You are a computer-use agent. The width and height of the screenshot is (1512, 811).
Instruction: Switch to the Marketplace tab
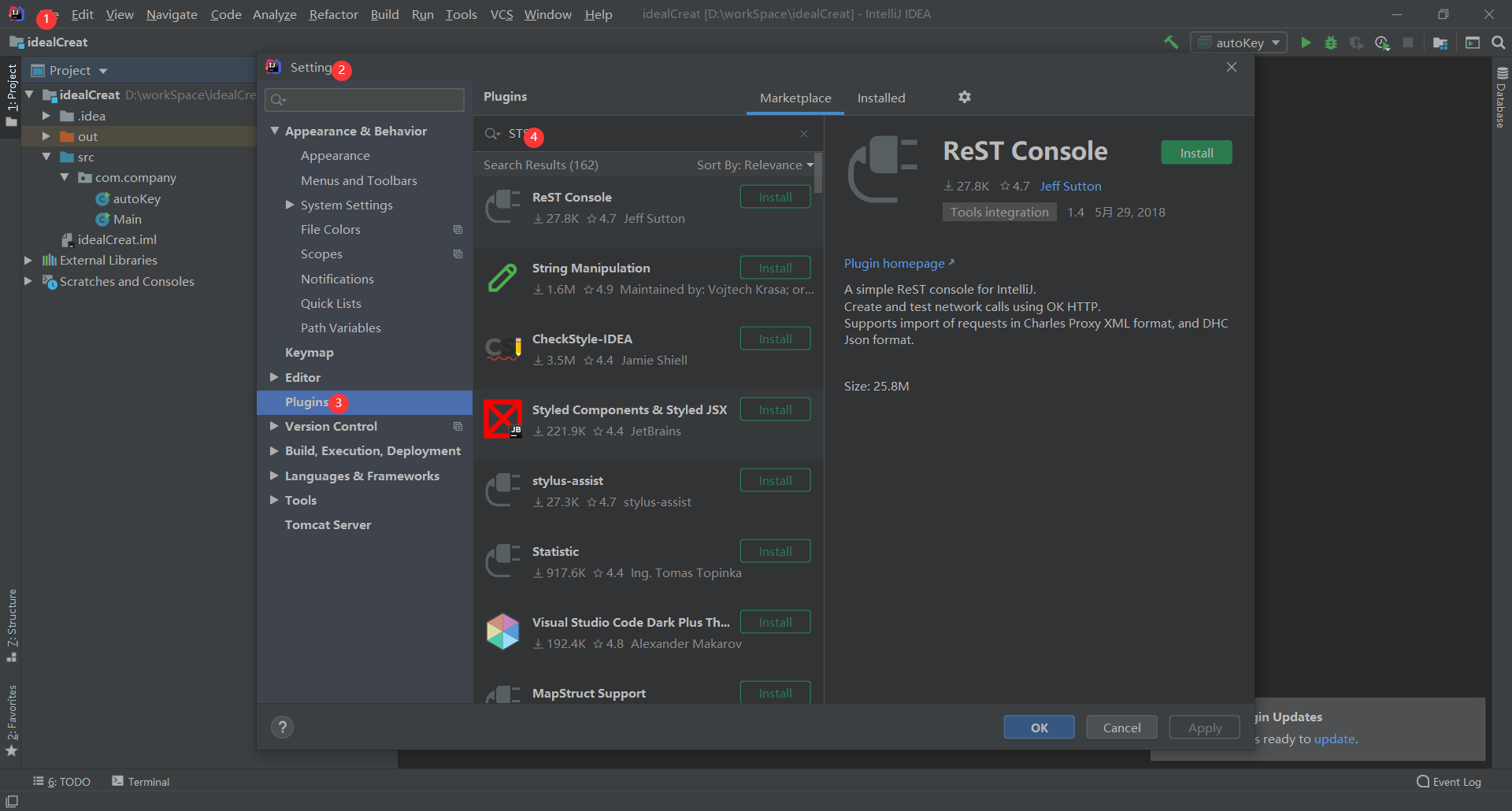795,98
